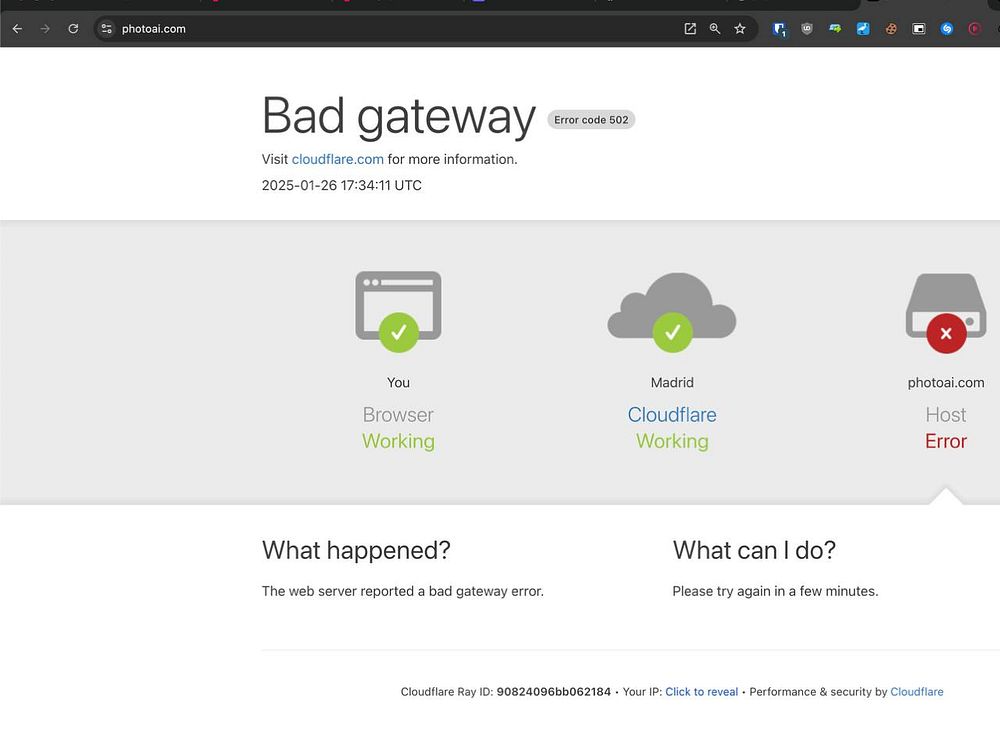
Task: Bookmark this page with the star icon
Action: click(x=740, y=29)
